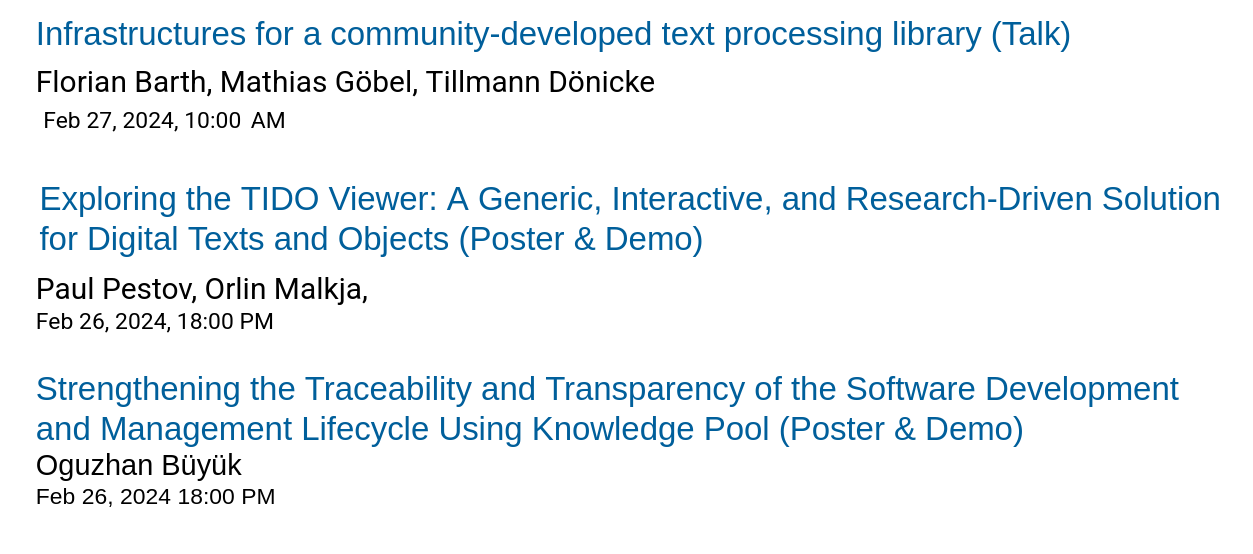
Task: Click the date below Paul Pestov's entry
Action: (155, 322)
